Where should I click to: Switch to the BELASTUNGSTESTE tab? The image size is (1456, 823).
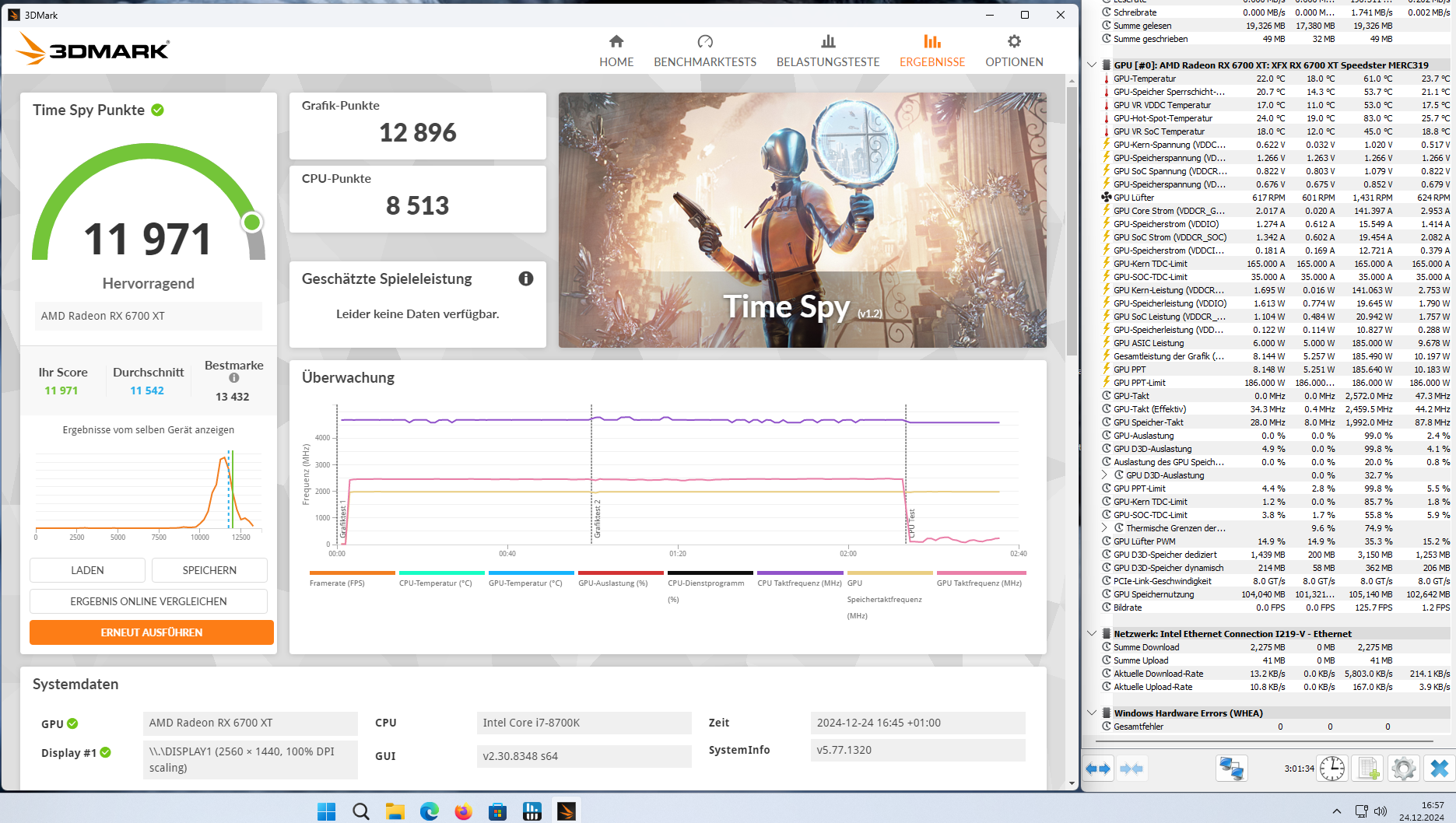coord(828,51)
